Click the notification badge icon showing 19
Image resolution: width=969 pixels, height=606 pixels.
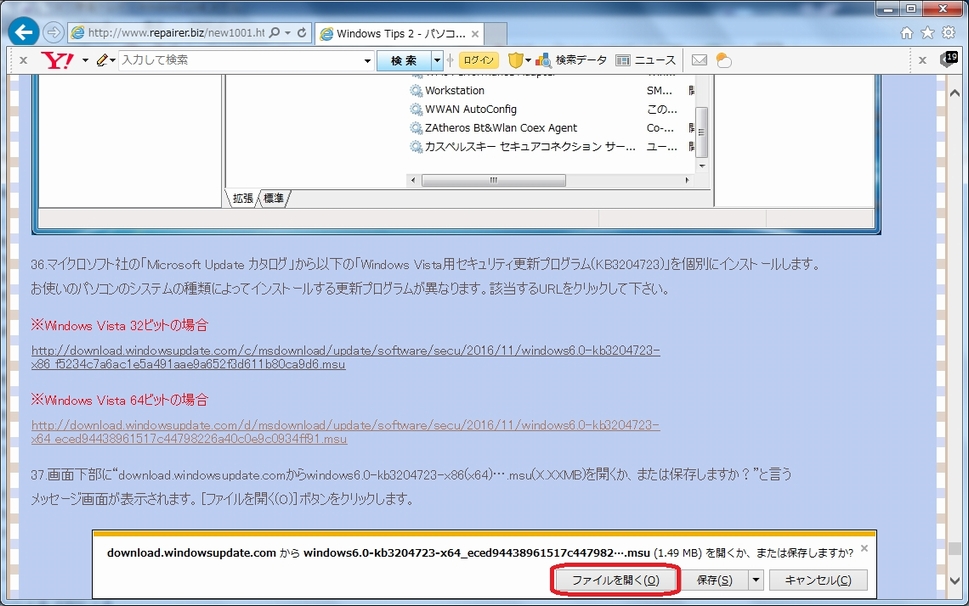[x=949, y=59]
